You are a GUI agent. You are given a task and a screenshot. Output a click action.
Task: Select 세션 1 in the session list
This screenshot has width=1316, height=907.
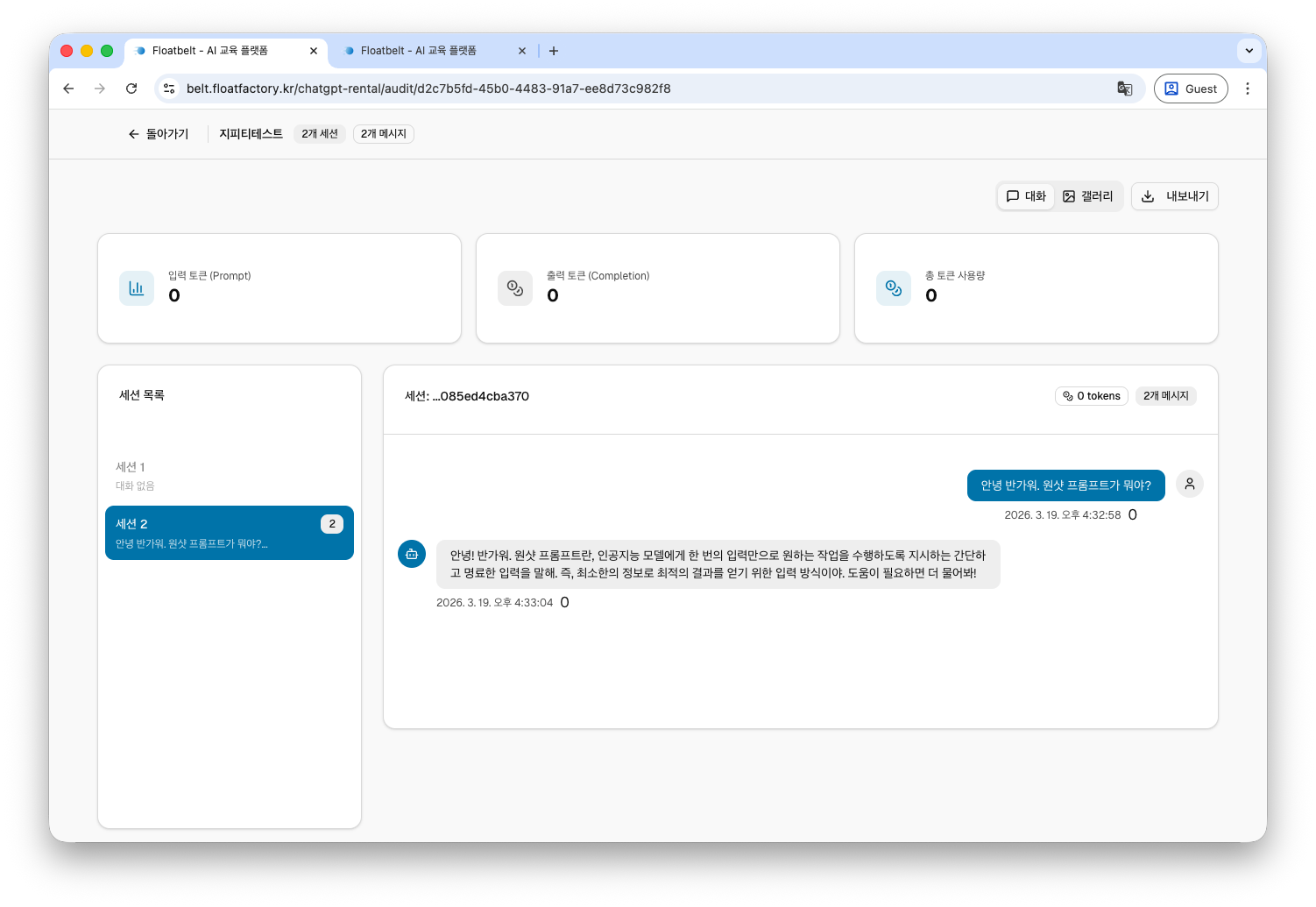(230, 476)
